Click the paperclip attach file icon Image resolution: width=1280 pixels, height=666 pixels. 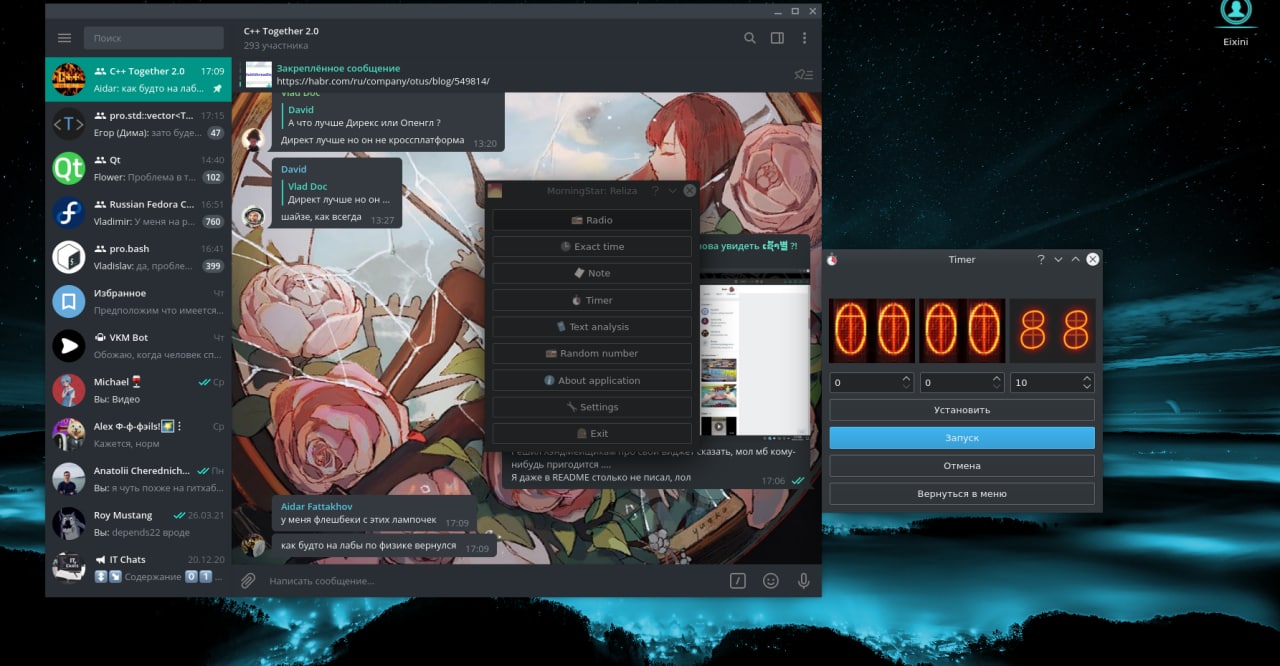(x=248, y=580)
